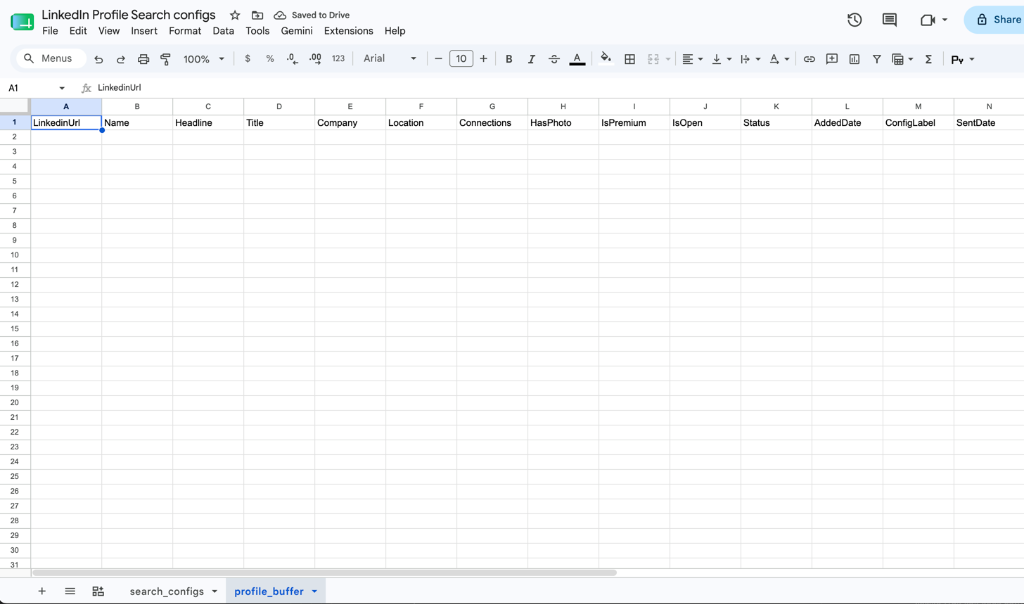Open zoom level 100% dropdown
Image resolution: width=1024 pixels, height=604 pixels.
click(204, 59)
